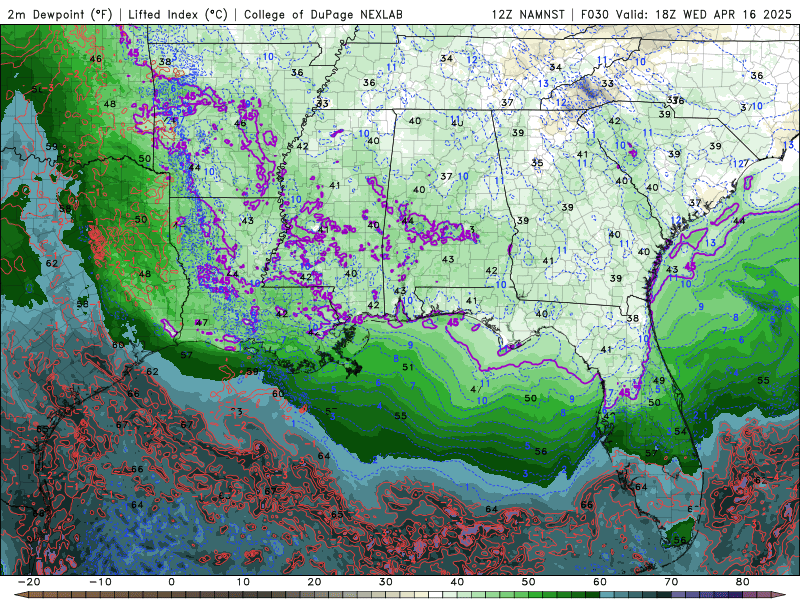Click the "College of DuPage NEXLAB" header text
The image size is (800, 600).
[323, 15]
